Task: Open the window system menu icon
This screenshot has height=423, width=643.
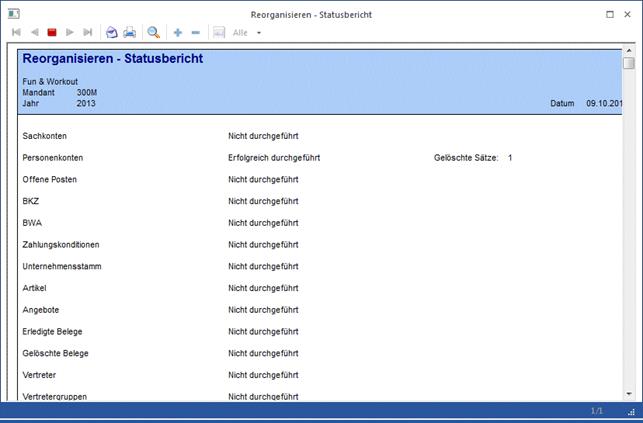Action: pos(10,14)
